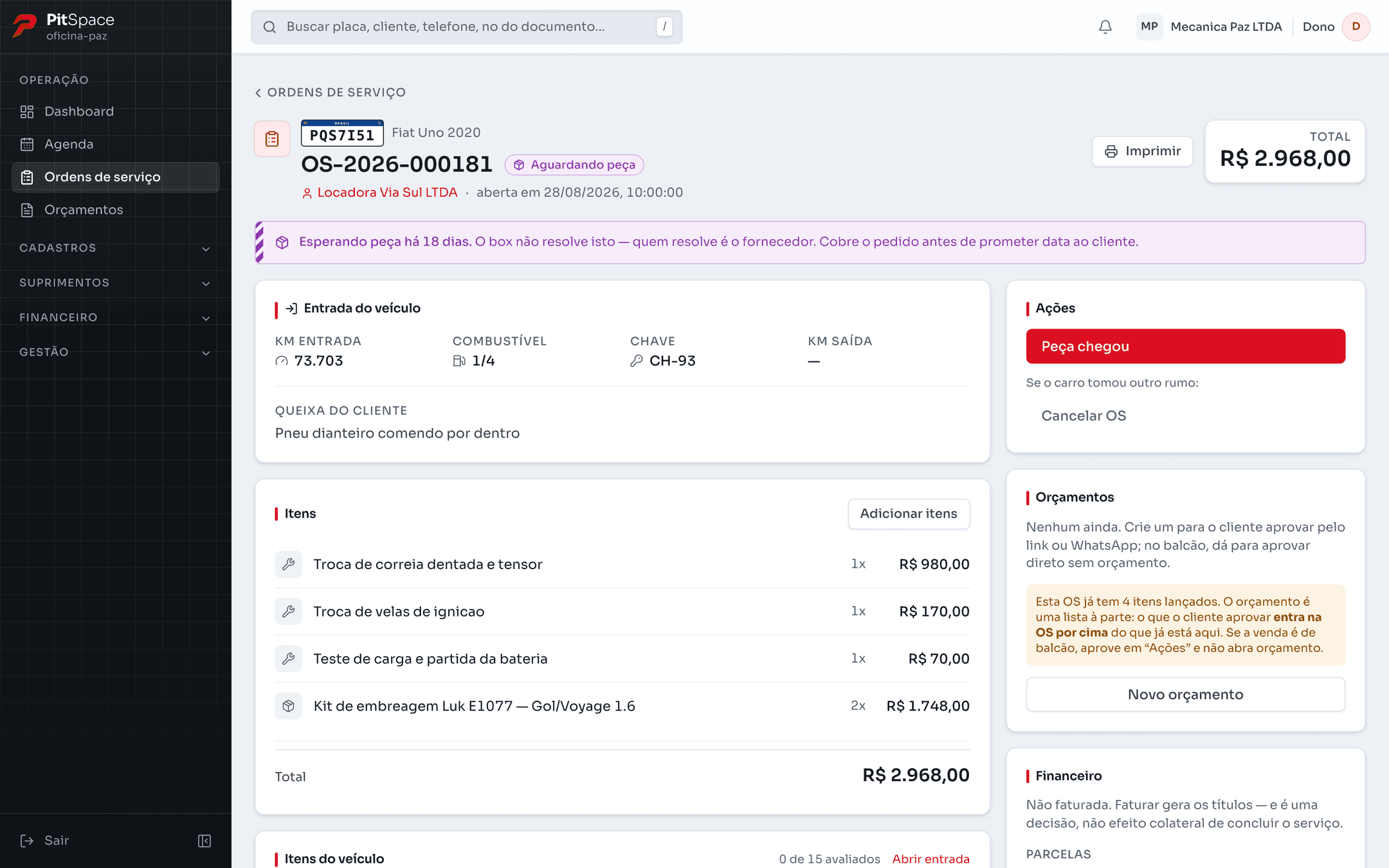Click the search magnifier icon
Image resolution: width=1389 pixels, height=868 pixels.
click(x=269, y=27)
